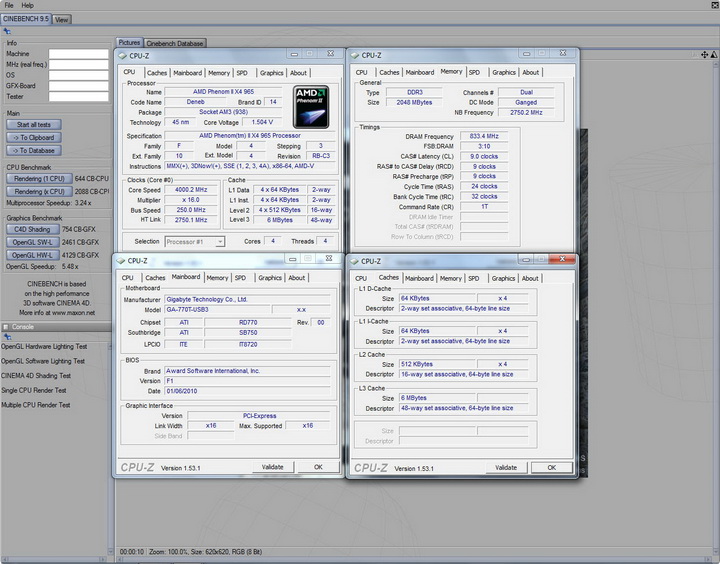Image resolution: width=720 pixels, height=564 pixels.
Task: Run Rendering (1 CPU) benchmark
Action: point(39,179)
